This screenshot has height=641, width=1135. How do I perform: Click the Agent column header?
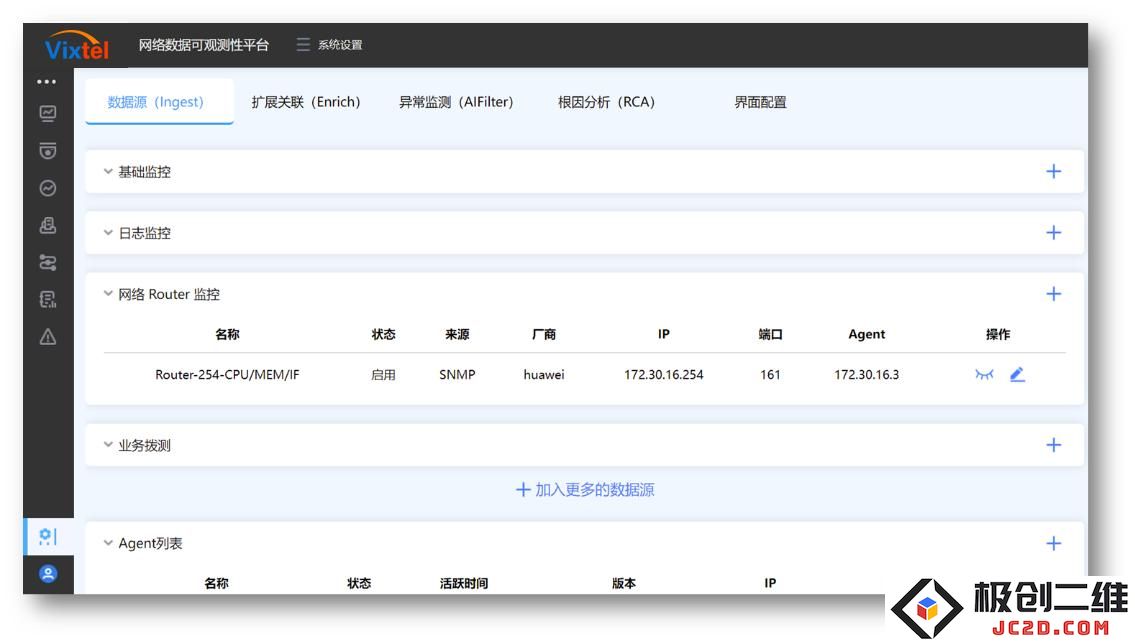pos(866,334)
